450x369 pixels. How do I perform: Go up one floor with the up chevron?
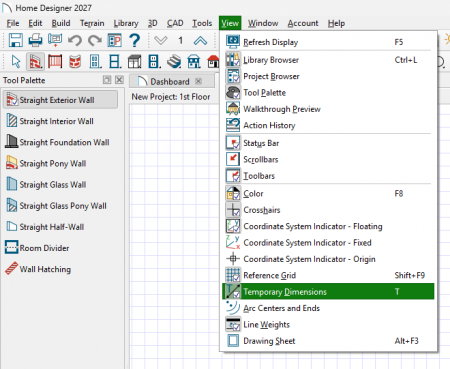200,41
